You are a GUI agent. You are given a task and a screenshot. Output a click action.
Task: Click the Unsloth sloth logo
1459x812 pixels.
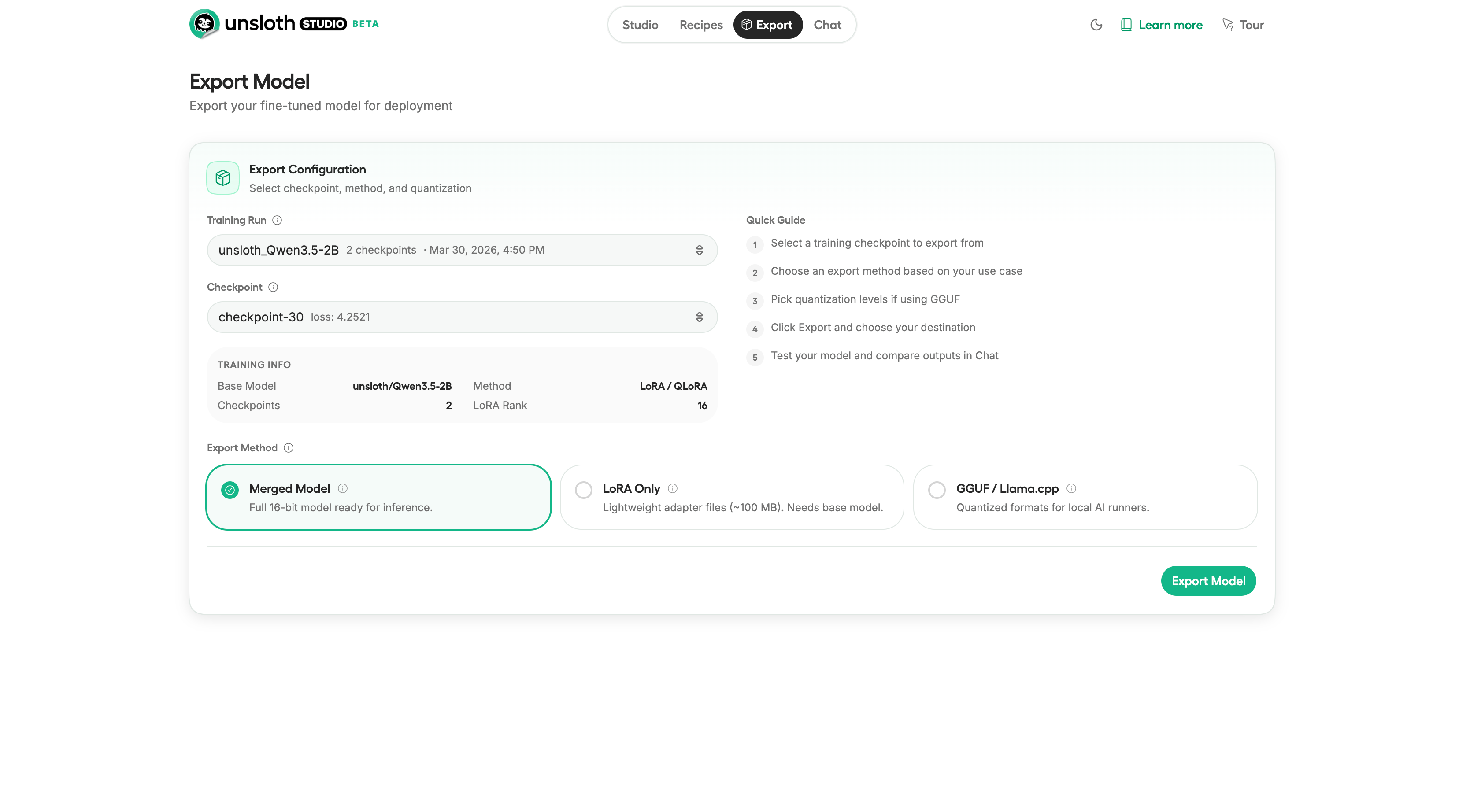pos(204,24)
